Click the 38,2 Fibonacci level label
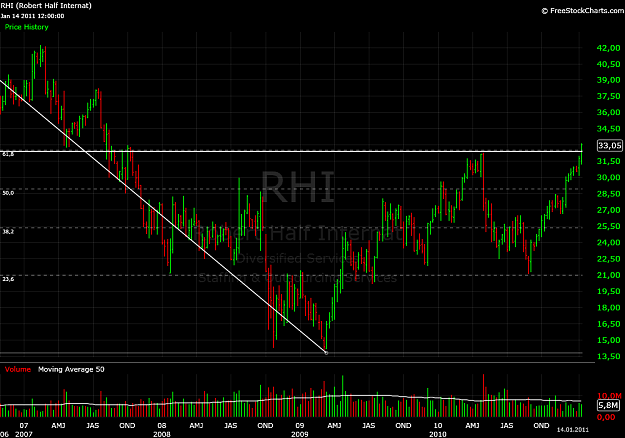625x438 pixels. (x=8, y=232)
